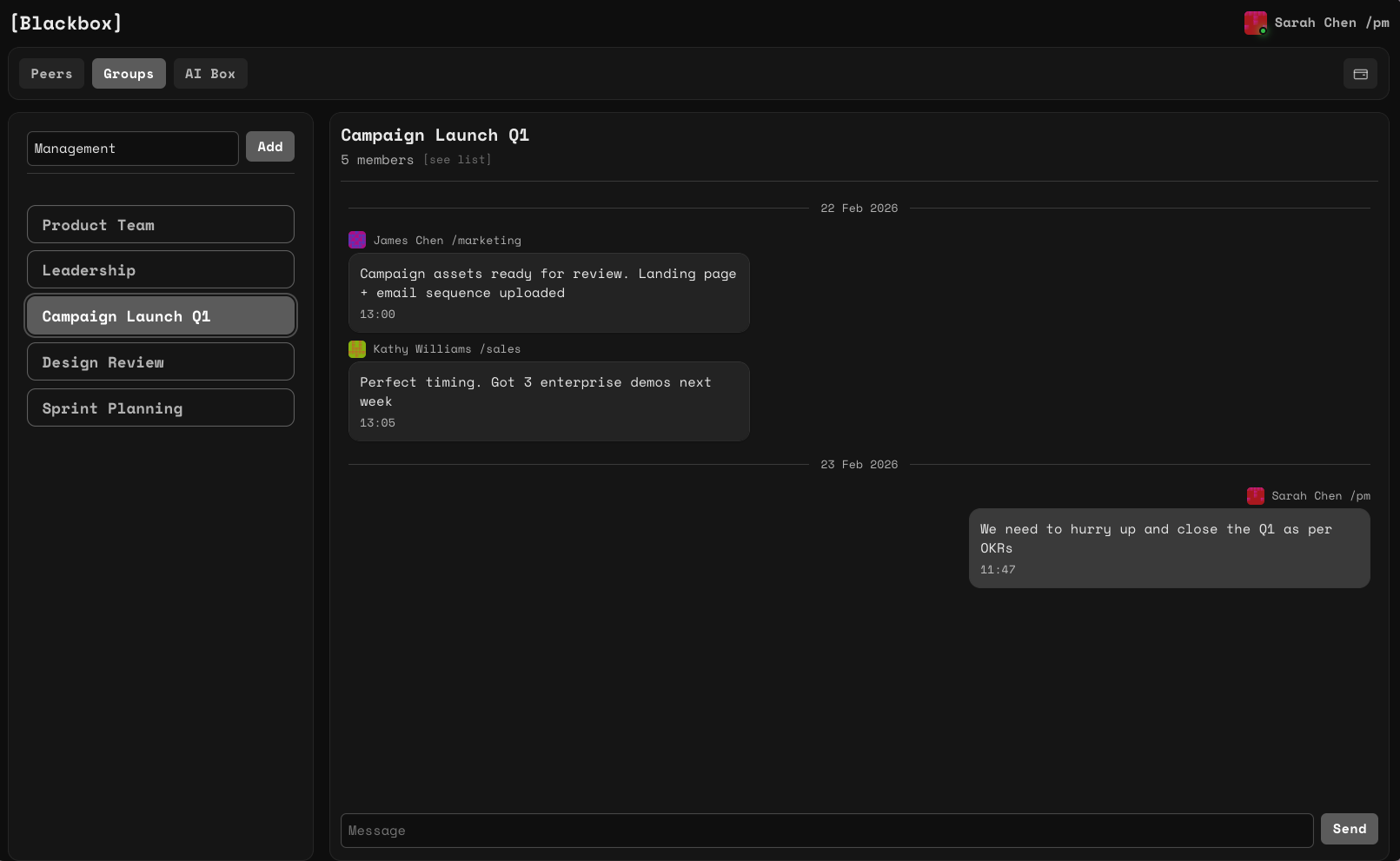Select the Groups tab
Viewport: 1400px width, 861px height.
click(129, 74)
